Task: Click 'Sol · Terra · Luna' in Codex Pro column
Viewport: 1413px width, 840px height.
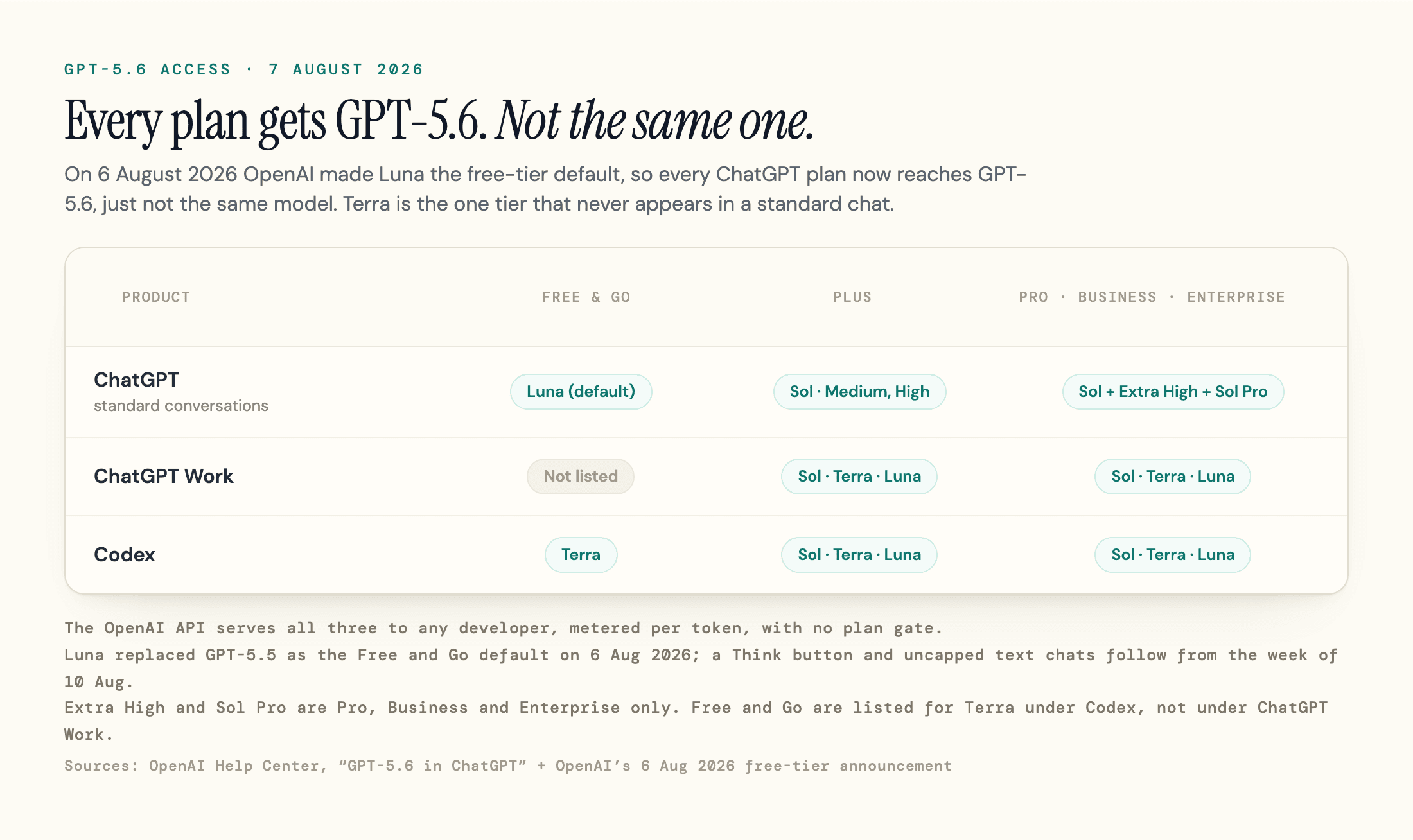Action: (x=1173, y=555)
